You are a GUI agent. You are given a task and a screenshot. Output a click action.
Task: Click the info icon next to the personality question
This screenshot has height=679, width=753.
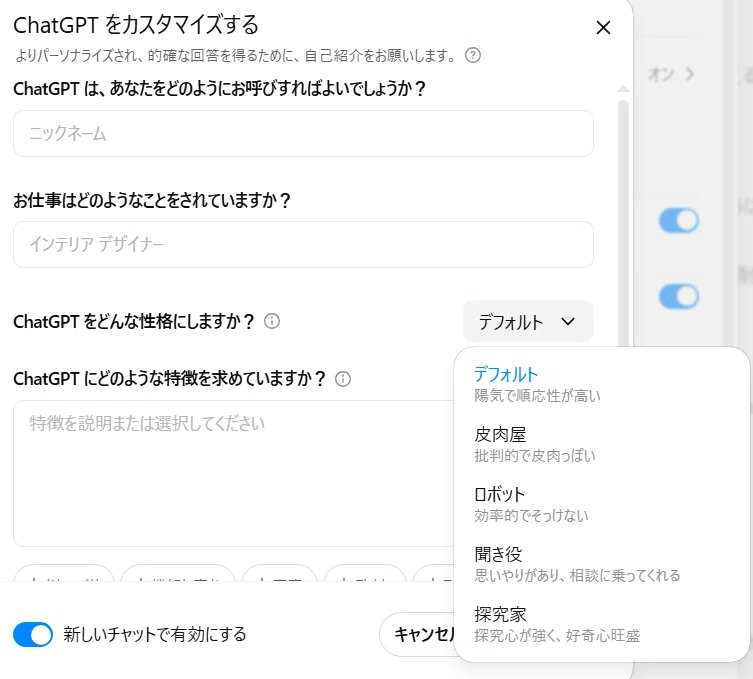[x=272, y=321]
